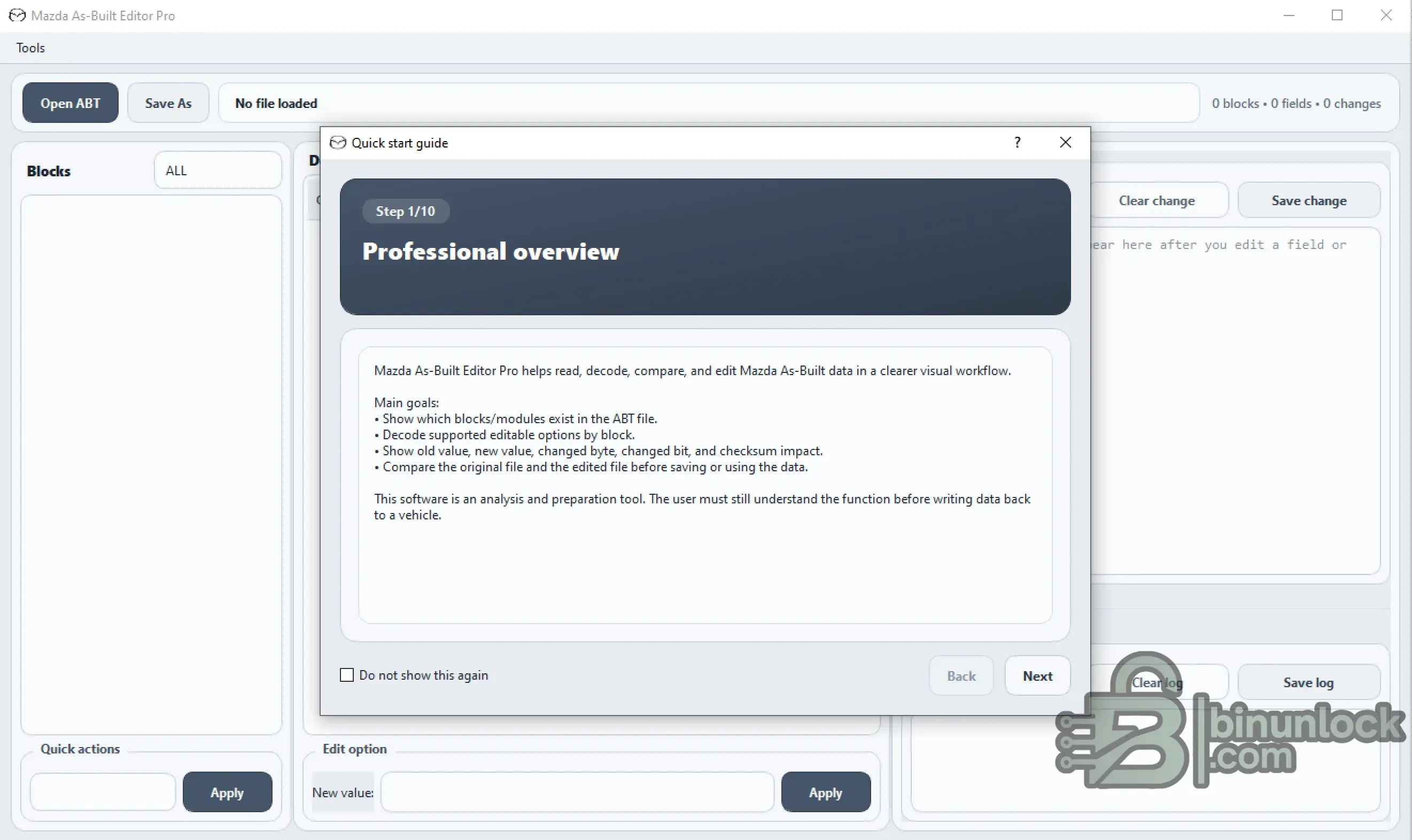Enable "Do not show this again" checkbox
This screenshot has height=840, width=1412.
[x=346, y=675]
